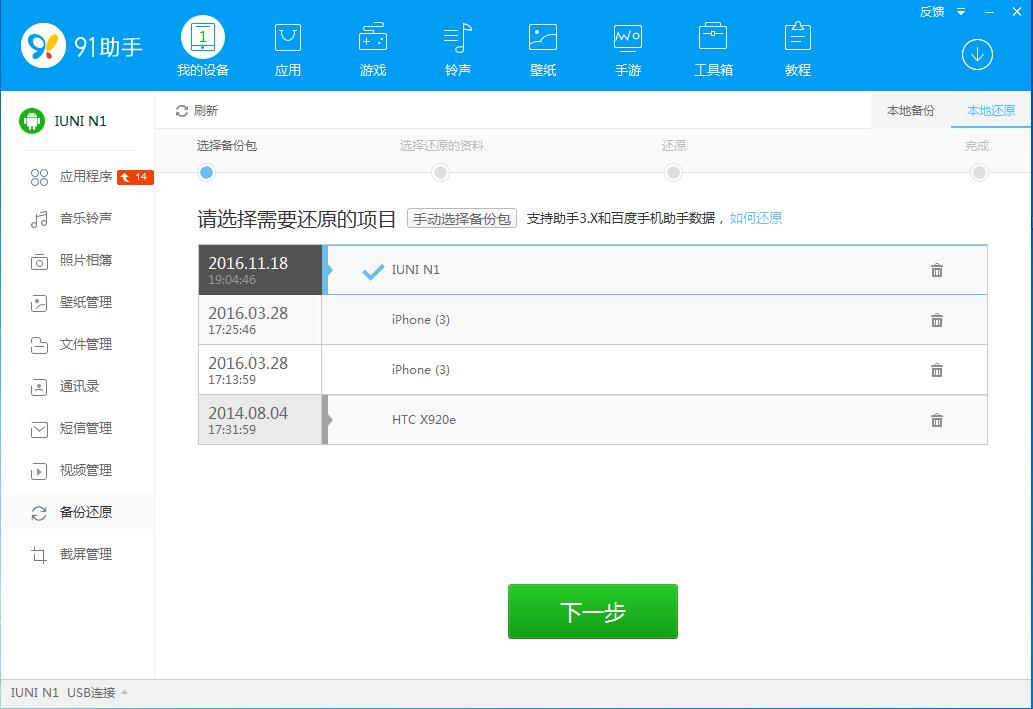Click the 壁纸 (Wallpapers) icon

[542, 38]
